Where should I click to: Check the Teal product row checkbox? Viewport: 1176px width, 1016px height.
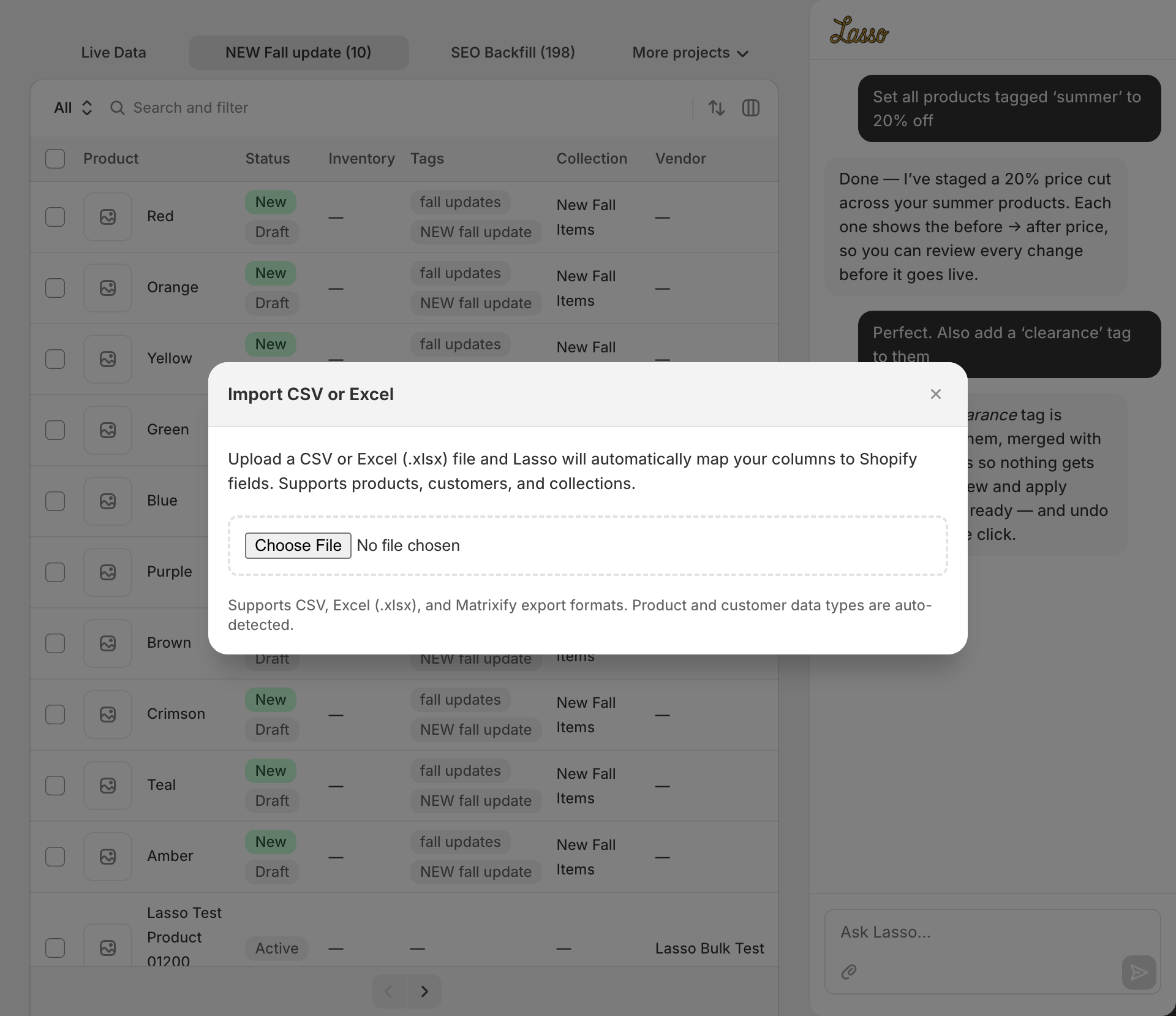pyautogui.click(x=55, y=786)
